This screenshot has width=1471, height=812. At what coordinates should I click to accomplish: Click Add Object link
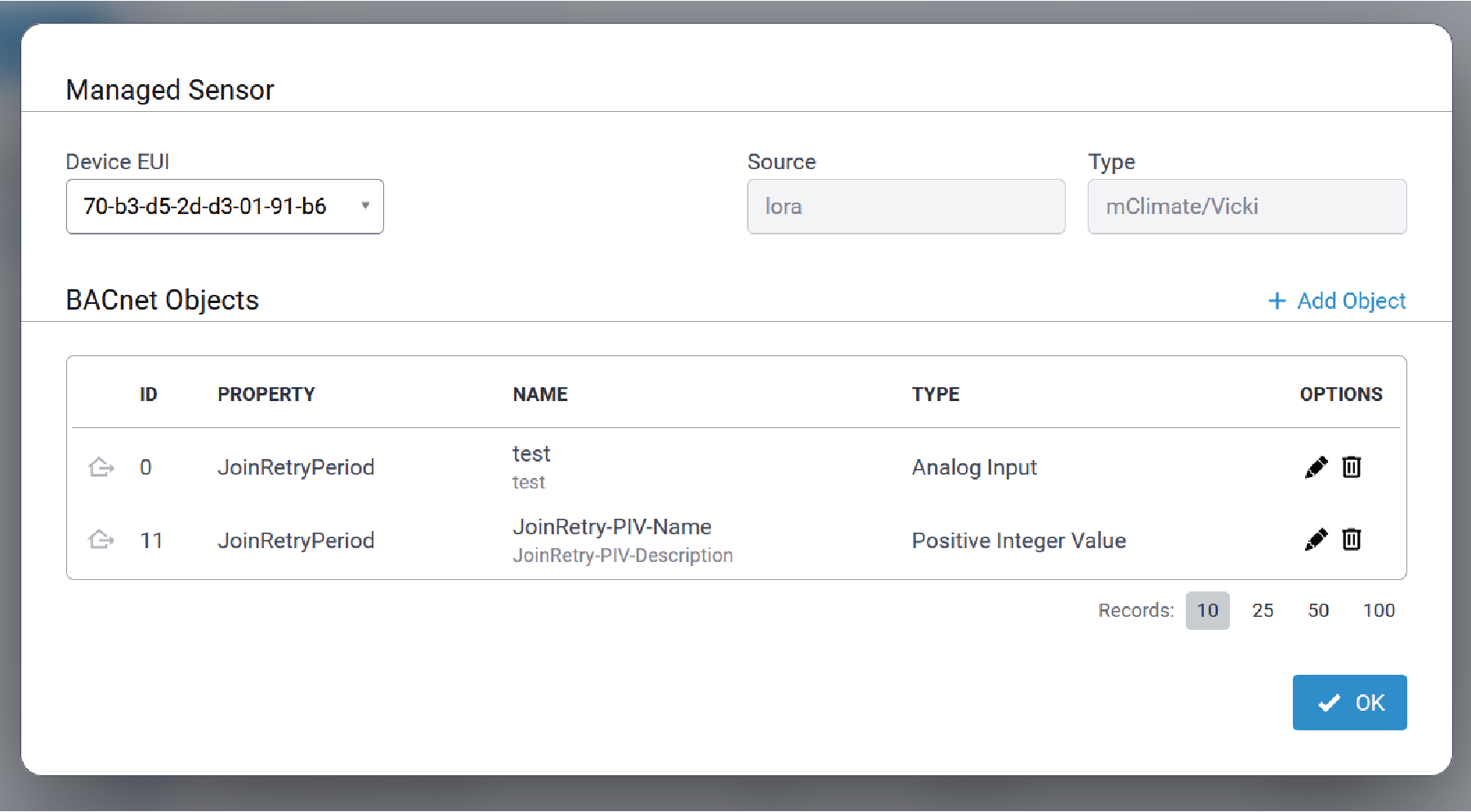pos(1351,301)
